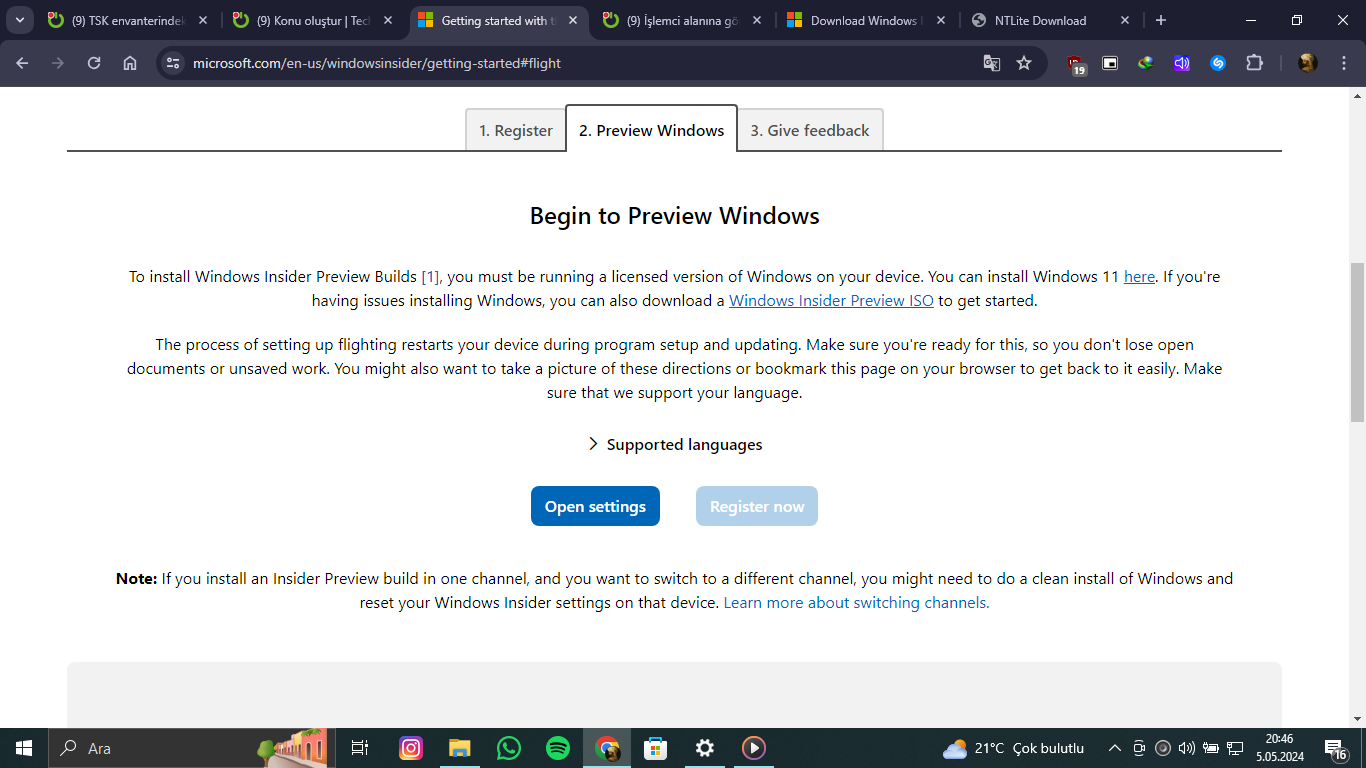Bookmark this page with the star icon
Viewport: 1366px width, 768px height.
[1024, 63]
